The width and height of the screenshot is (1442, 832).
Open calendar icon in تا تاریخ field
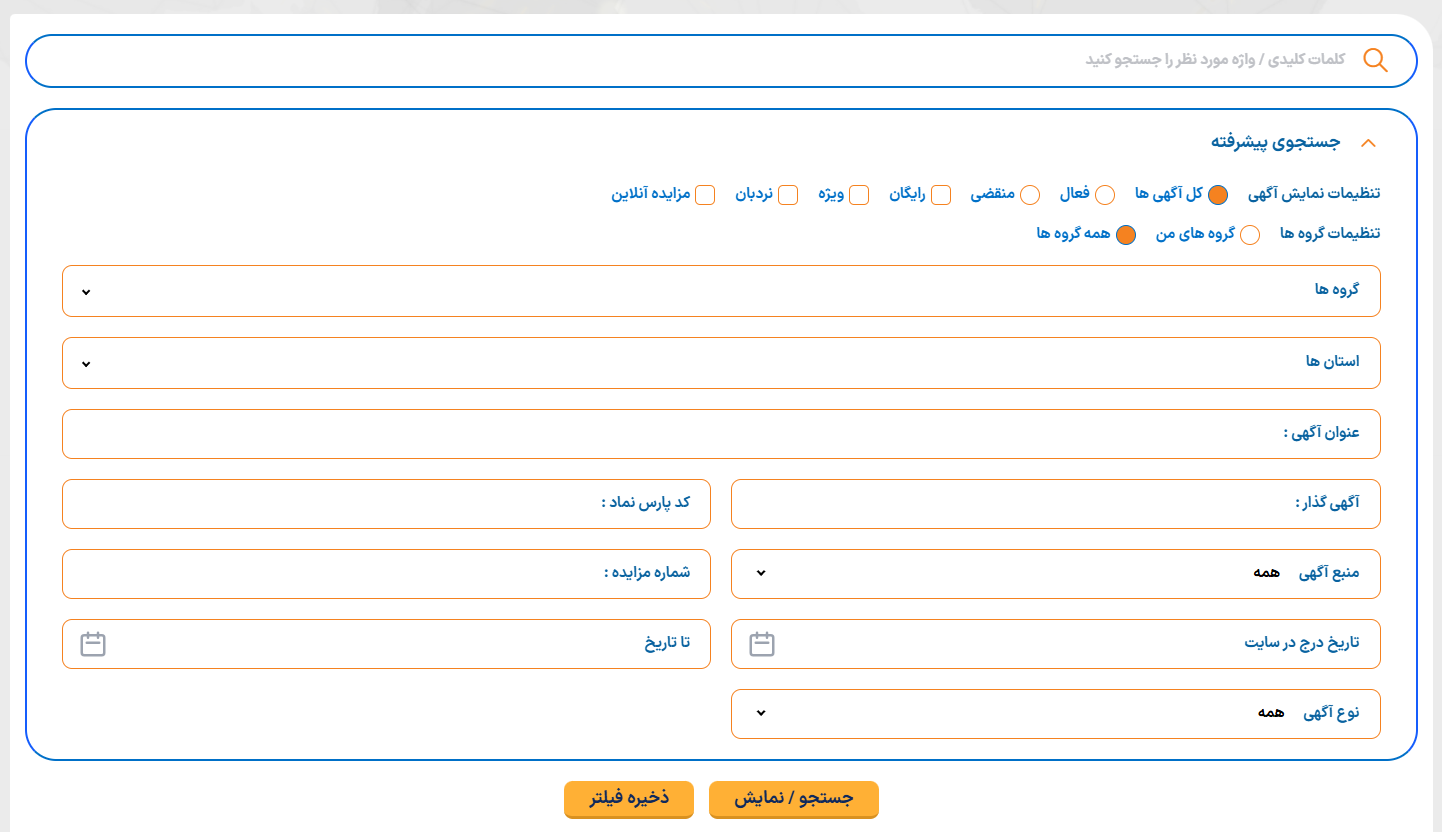coord(93,644)
